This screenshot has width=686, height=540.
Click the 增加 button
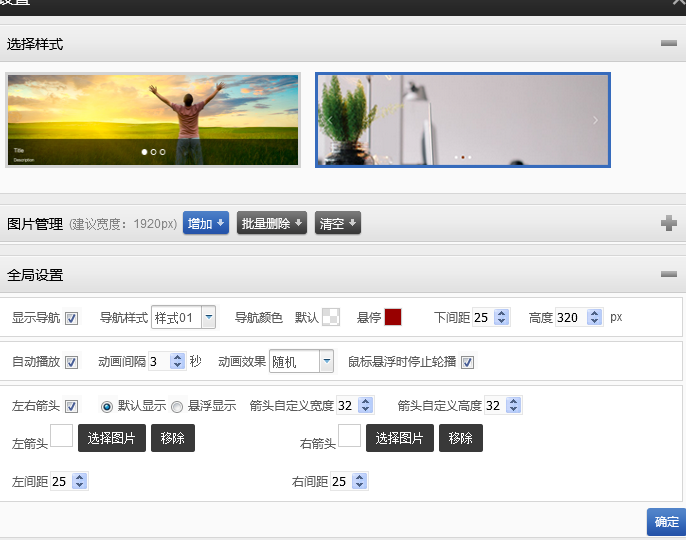[x=206, y=223]
